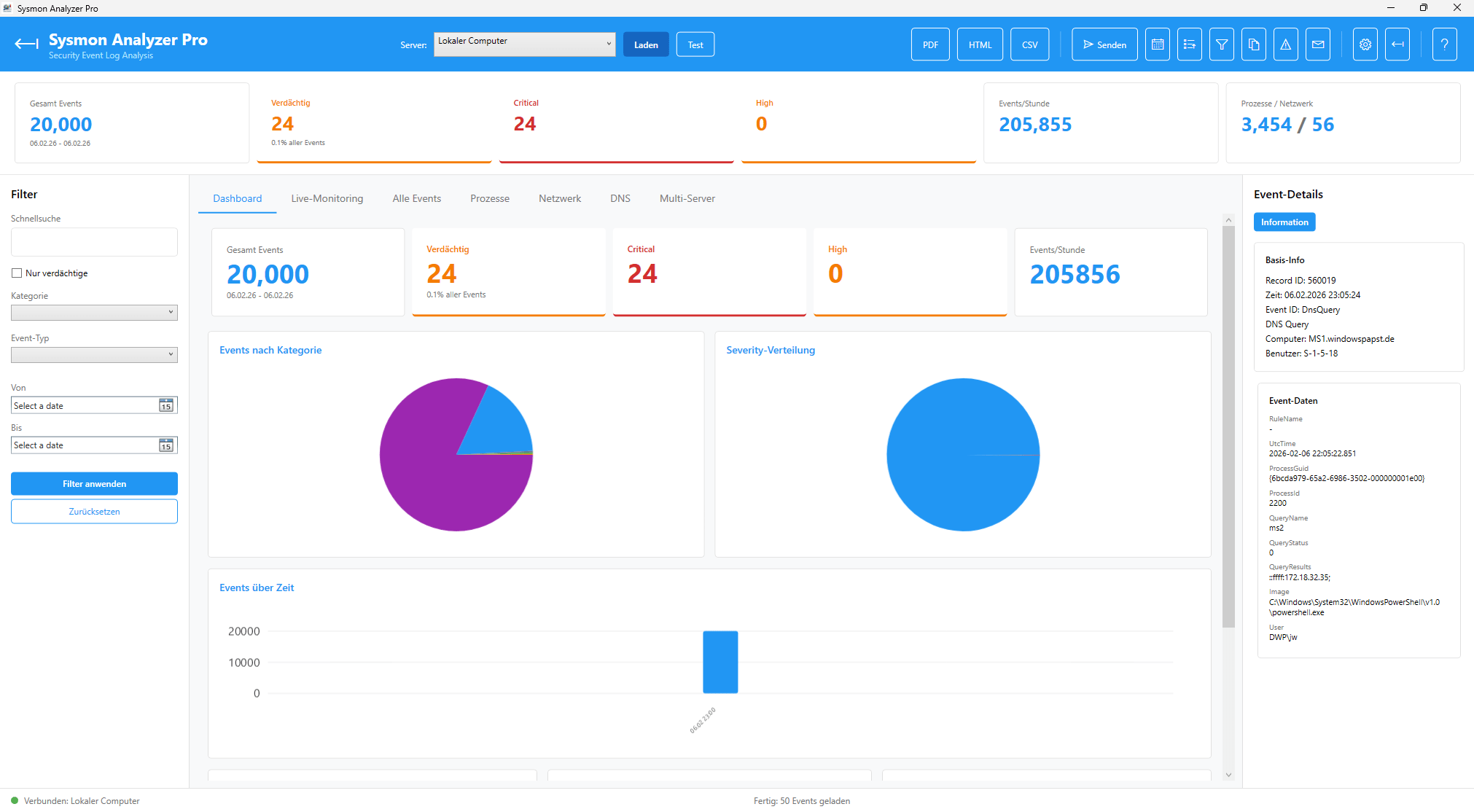Open the Bis date picker calendar

tap(166, 445)
